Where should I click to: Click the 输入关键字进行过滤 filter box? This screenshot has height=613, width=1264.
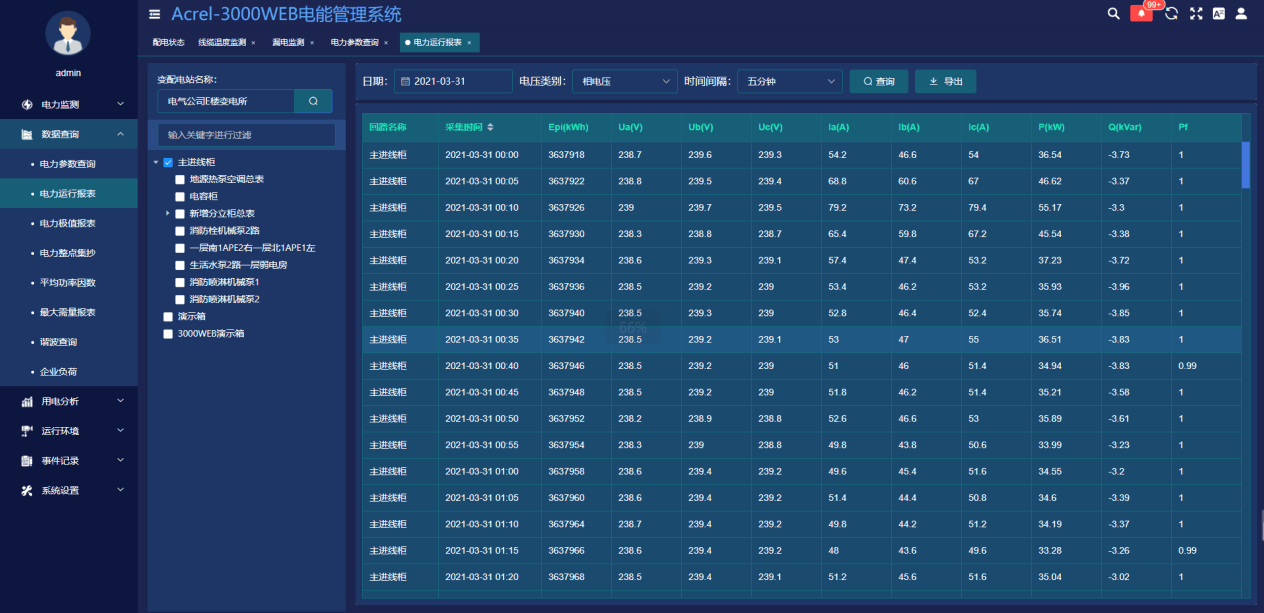[246, 135]
